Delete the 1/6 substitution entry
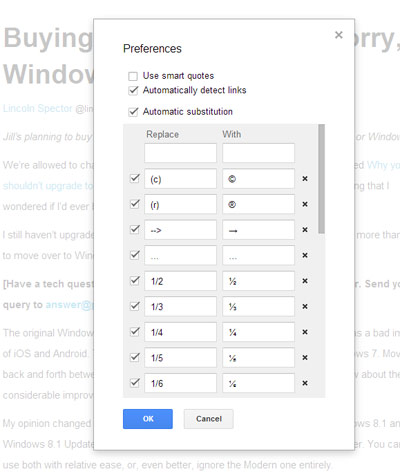This screenshot has width=400, height=476. 305,383
